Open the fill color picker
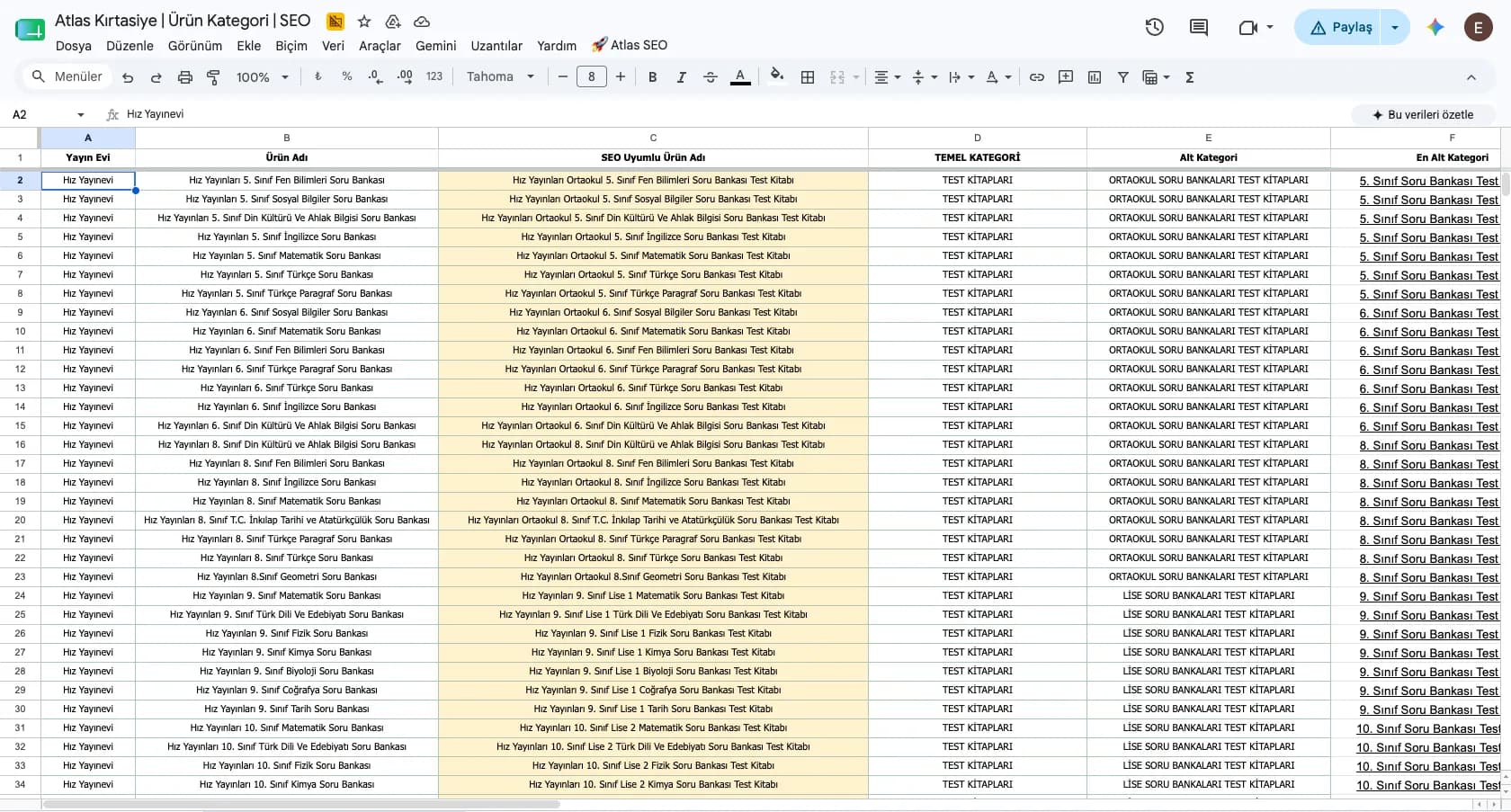Screen dimensions: 1511x812 [777, 77]
